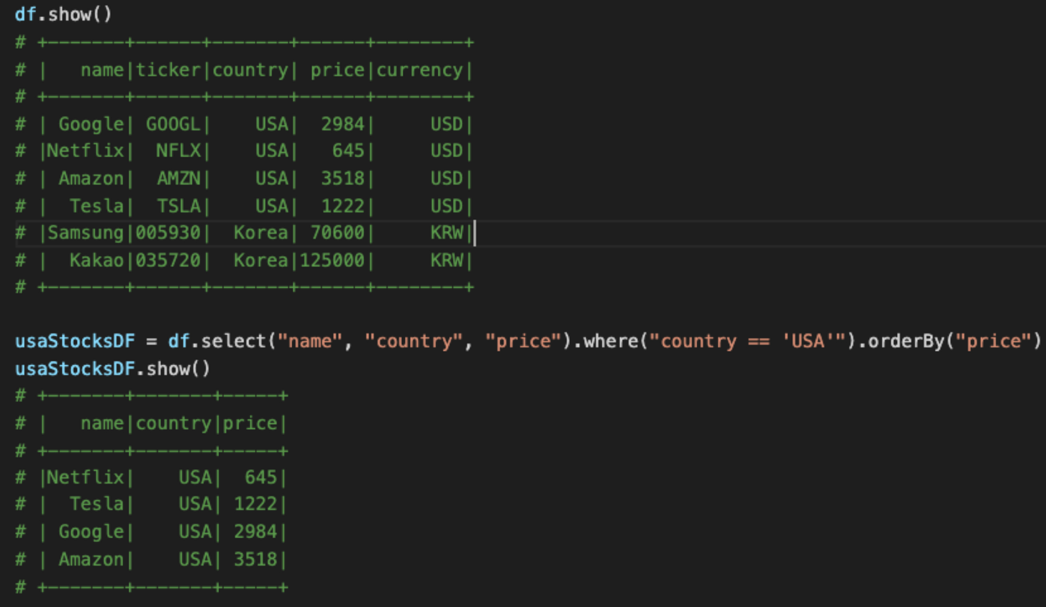Click 'AMZN' ticker value

(179, 179)
